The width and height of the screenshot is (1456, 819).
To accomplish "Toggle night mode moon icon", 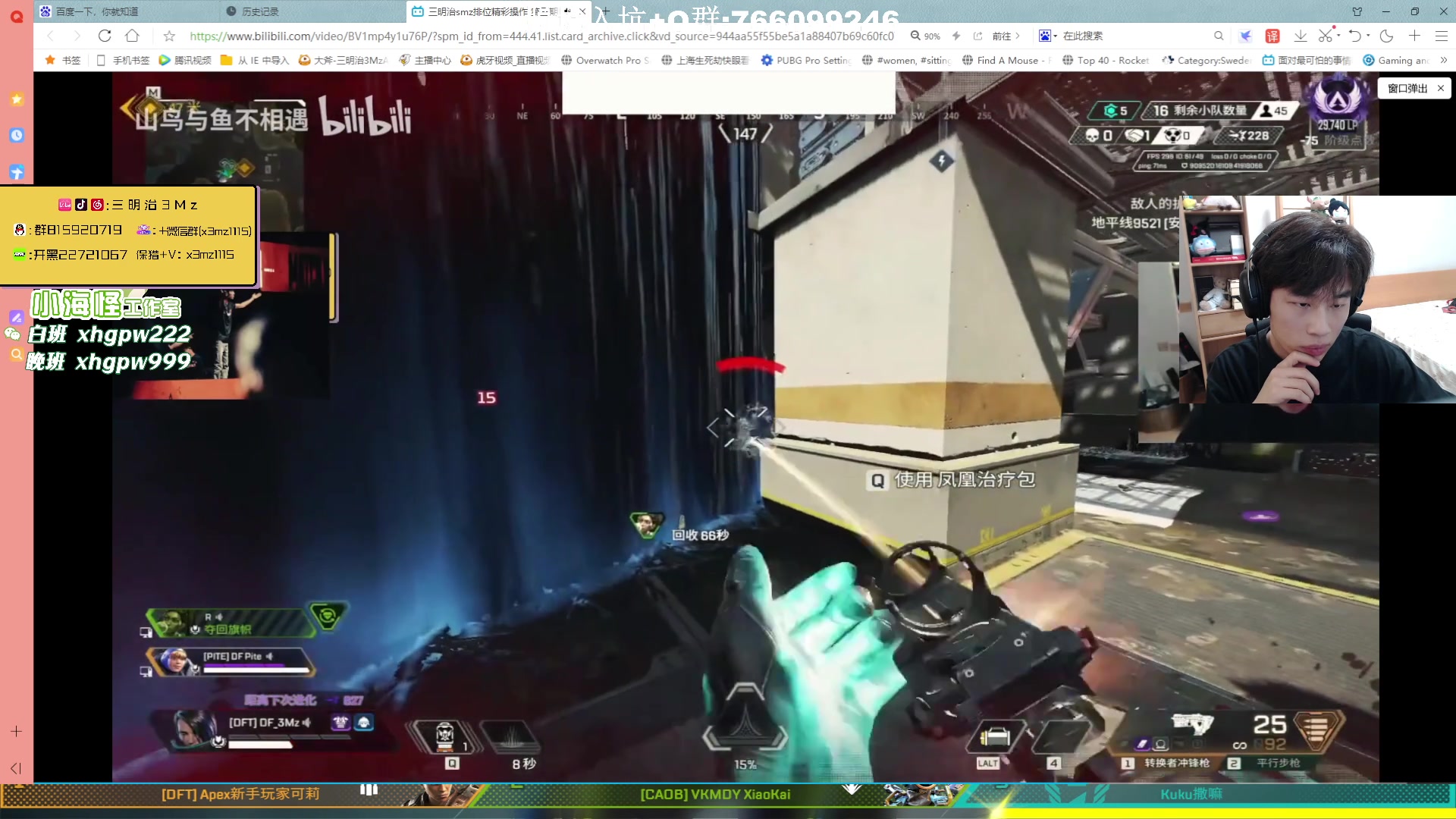I will [x=1387, y=36].
